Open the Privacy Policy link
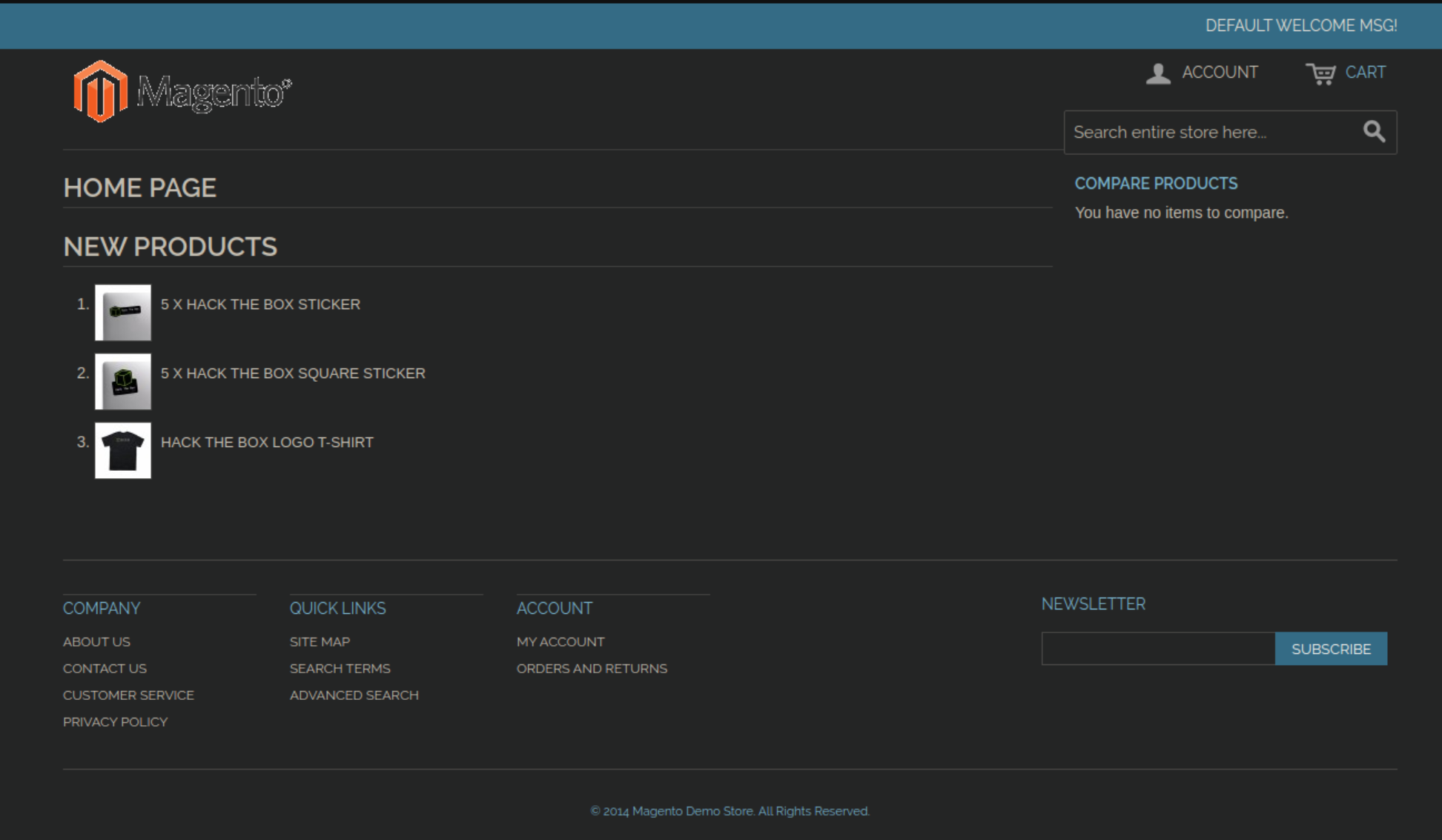This screenshot has height=840, width=1442. [x=115, y=722]
